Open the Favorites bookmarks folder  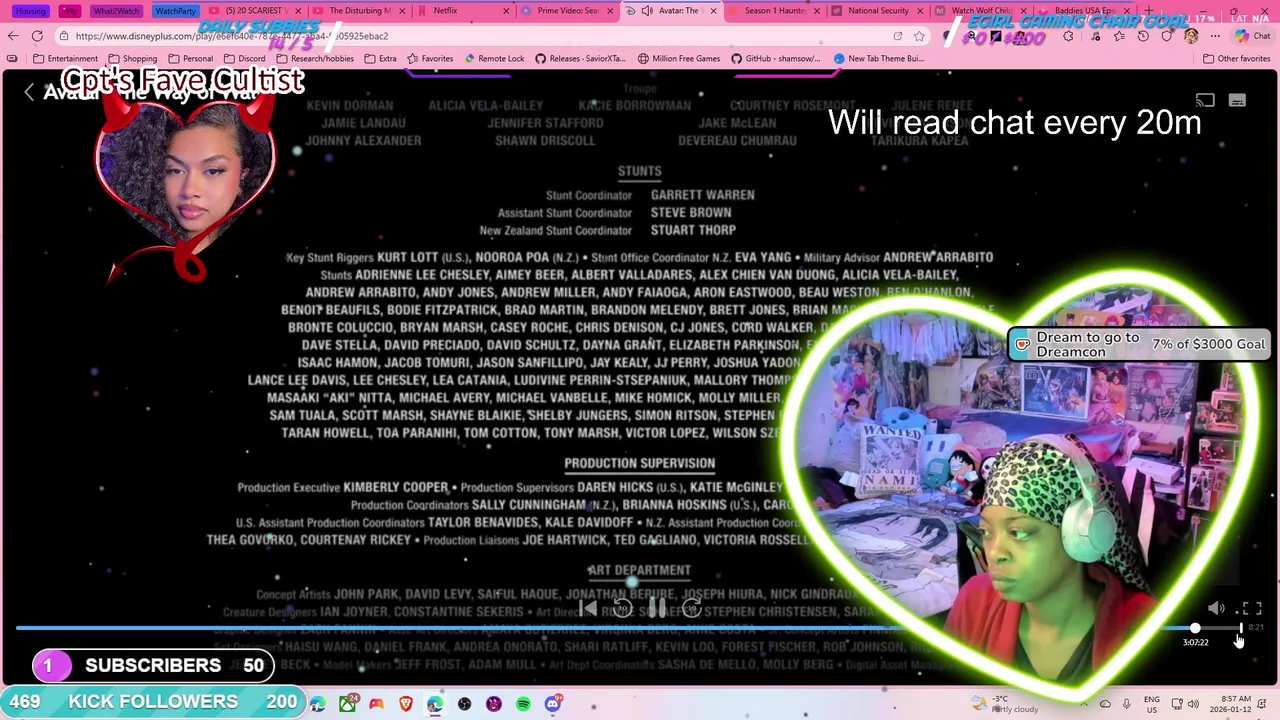(x=430, y=59)
